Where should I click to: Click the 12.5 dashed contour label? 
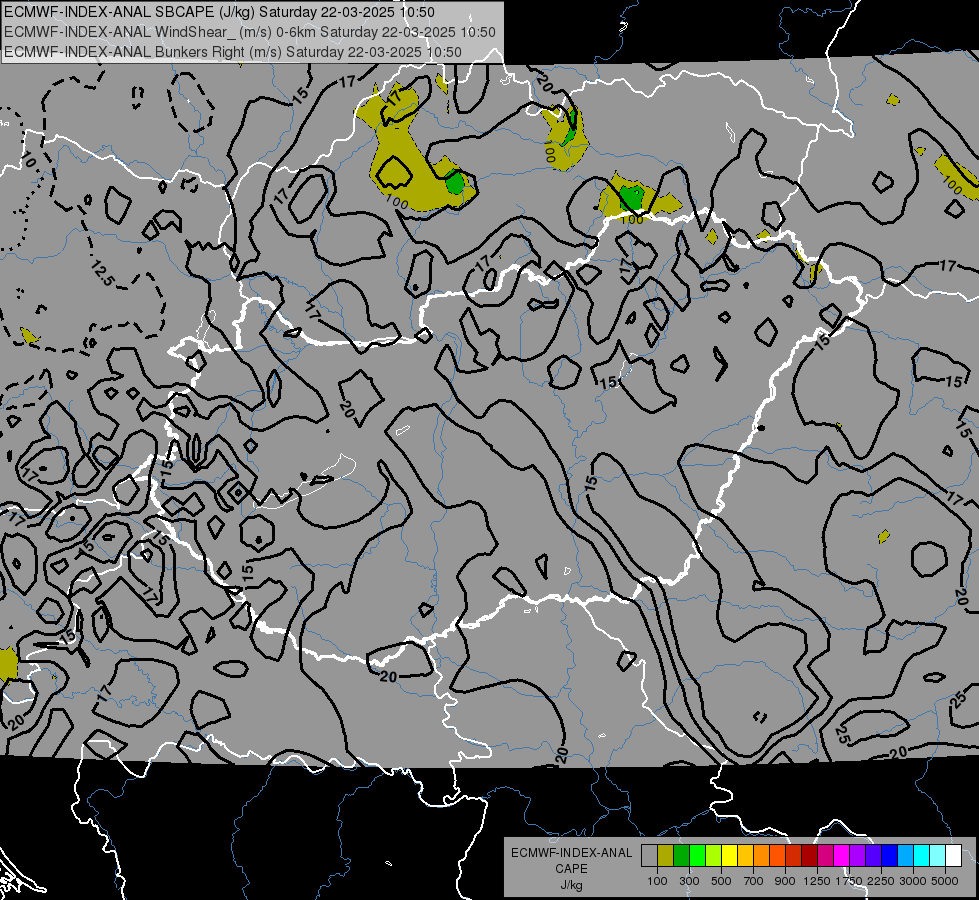[x=102, y=274]
